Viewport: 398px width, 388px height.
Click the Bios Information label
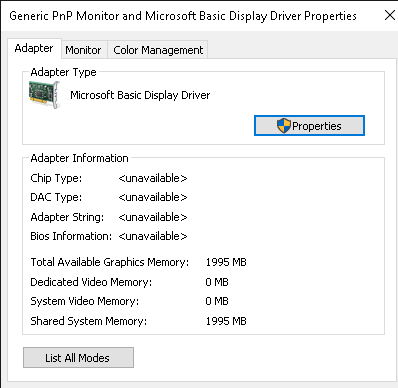tap(71, 236)
